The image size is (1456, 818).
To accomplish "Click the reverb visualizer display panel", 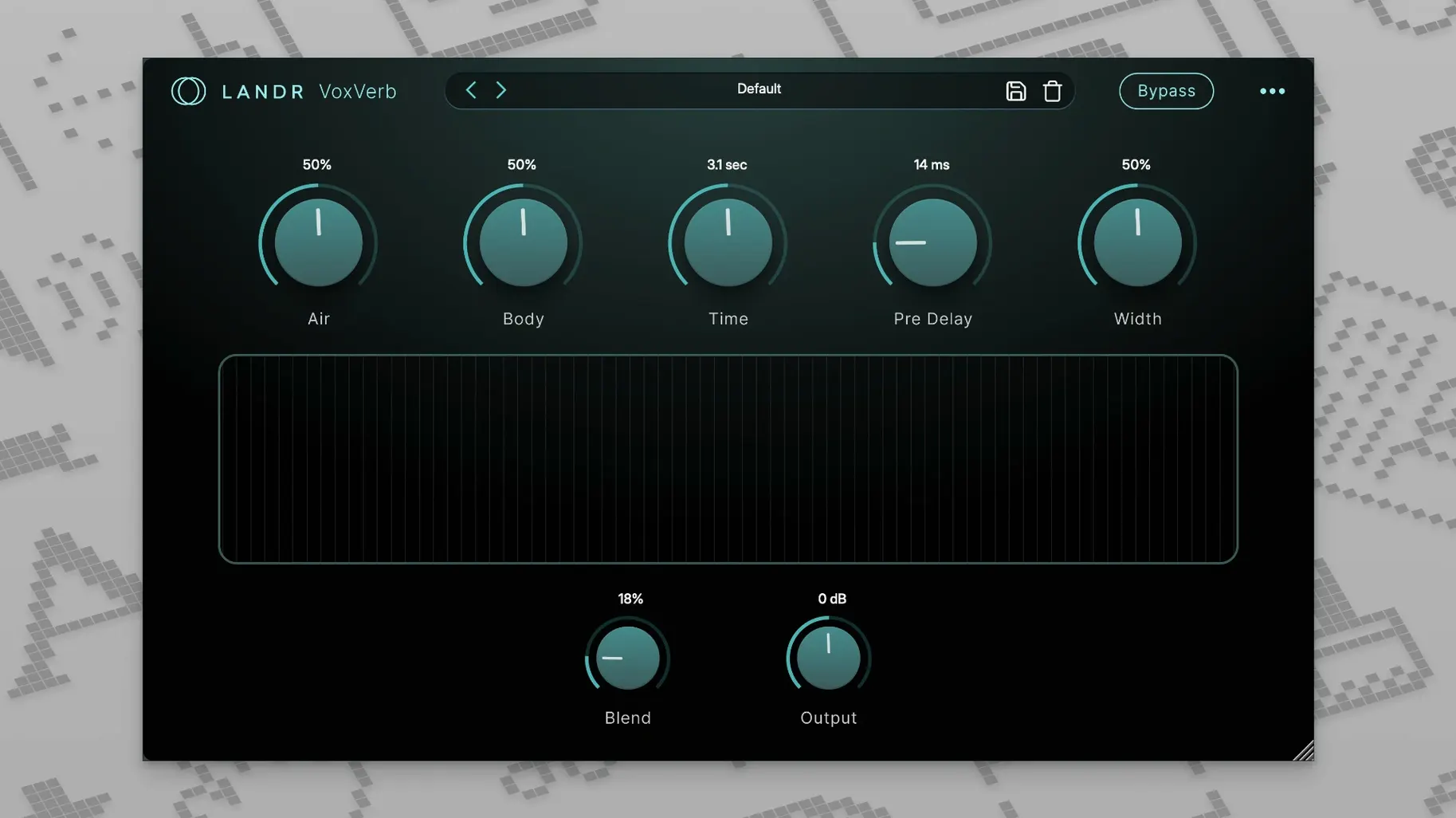I will click(728, 459).
